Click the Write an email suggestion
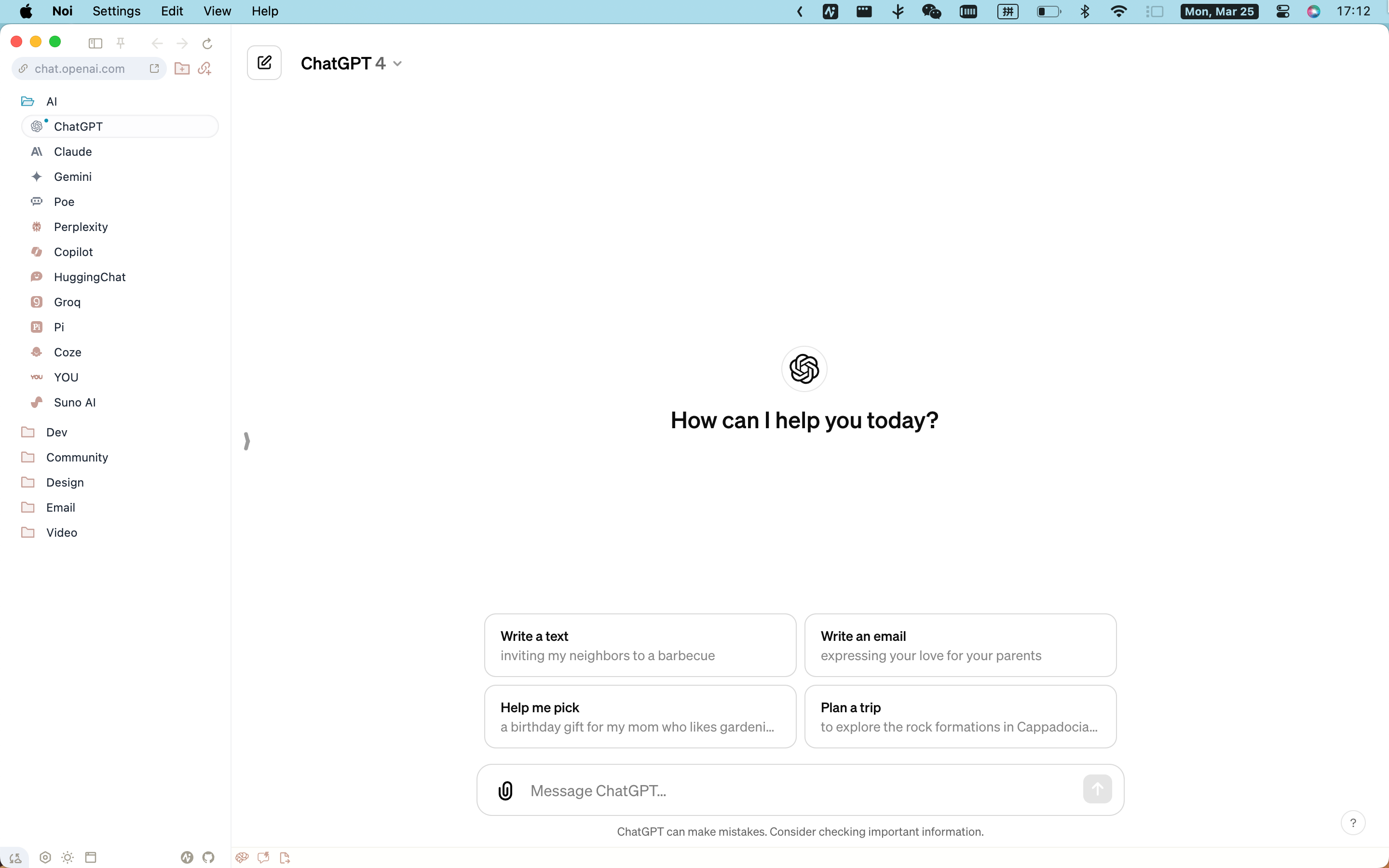 coord(960,645)
